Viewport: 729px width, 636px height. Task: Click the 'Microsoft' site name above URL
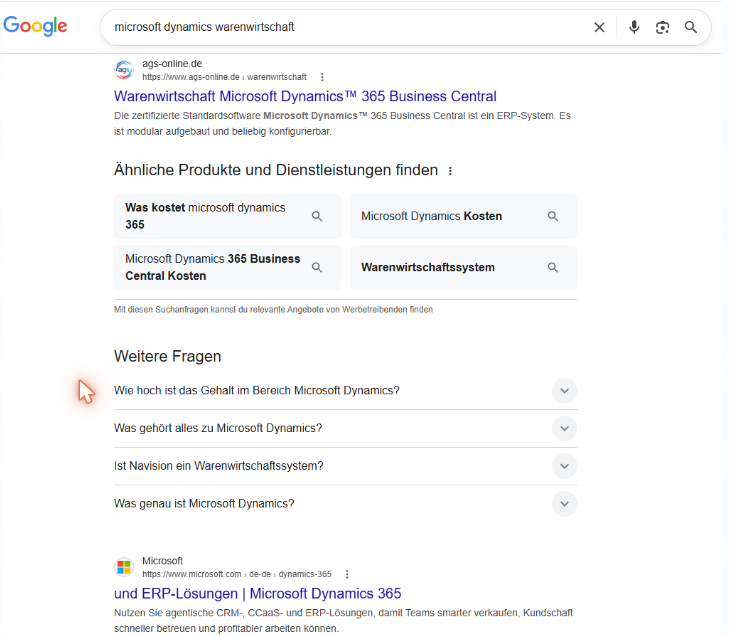point(162,561)
